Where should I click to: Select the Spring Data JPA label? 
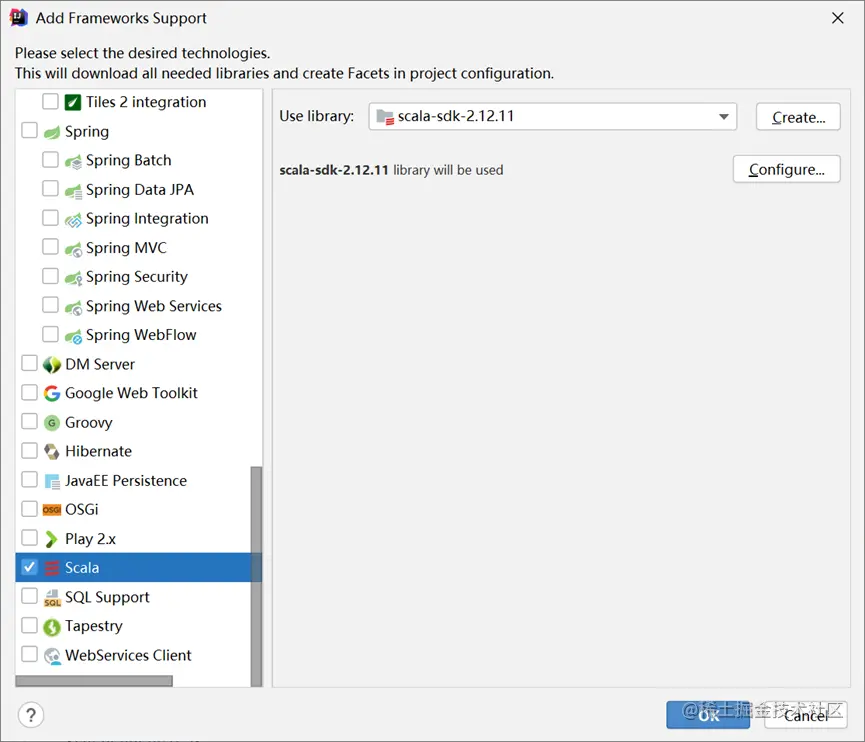click(140, 190)
